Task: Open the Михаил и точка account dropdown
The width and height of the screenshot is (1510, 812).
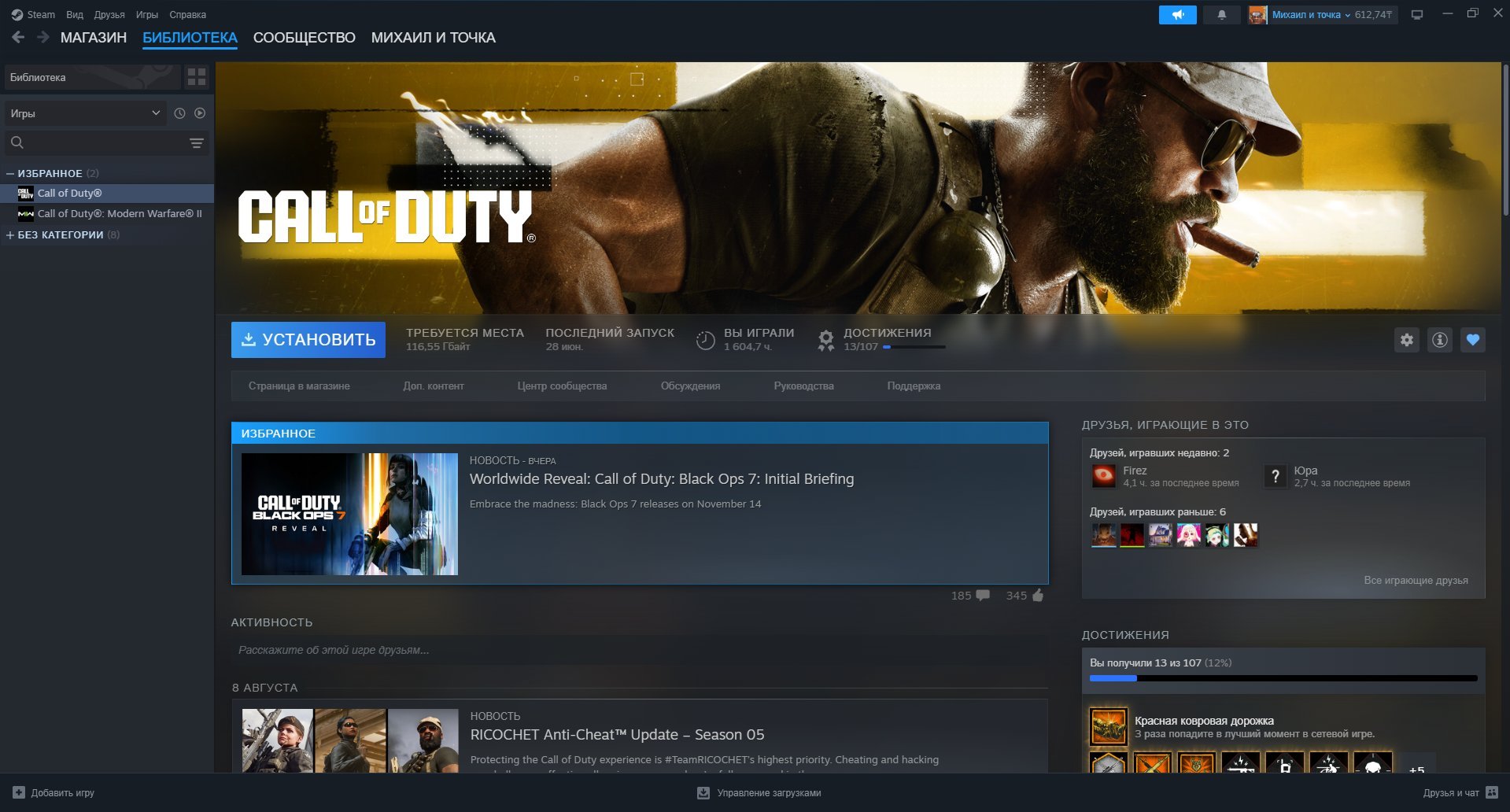Action: [x=1311, y=15]
